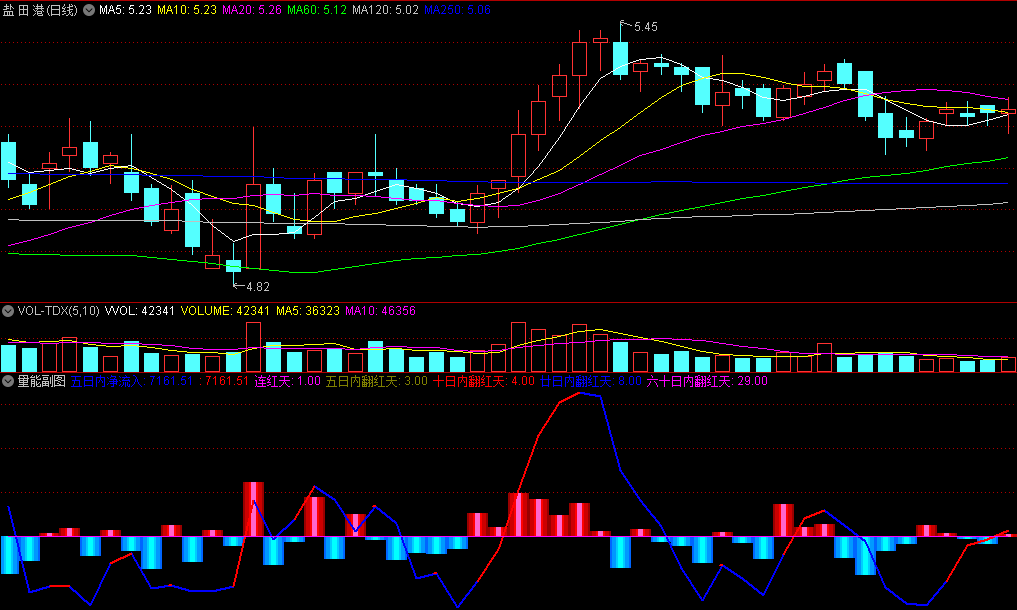The image size is (1017, 610).
Task: Open the dropdown next to 盐田港(日线)
Action: click(89, 10)
